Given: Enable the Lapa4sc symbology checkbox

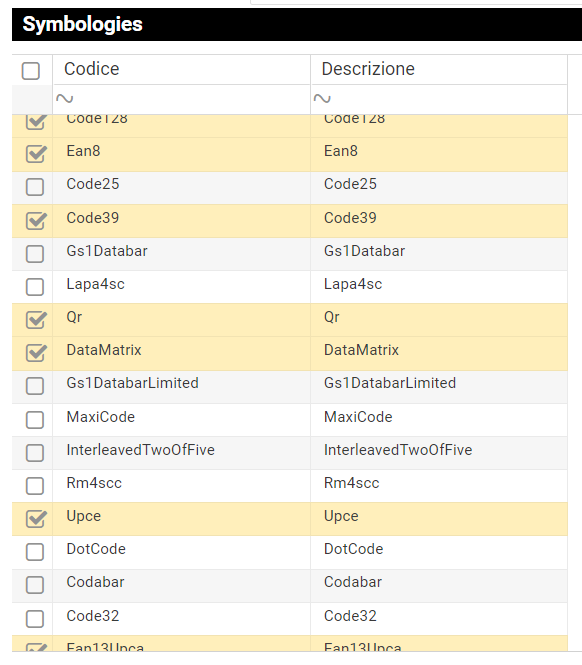Looking at the screenshot, I should click(35, 287).
